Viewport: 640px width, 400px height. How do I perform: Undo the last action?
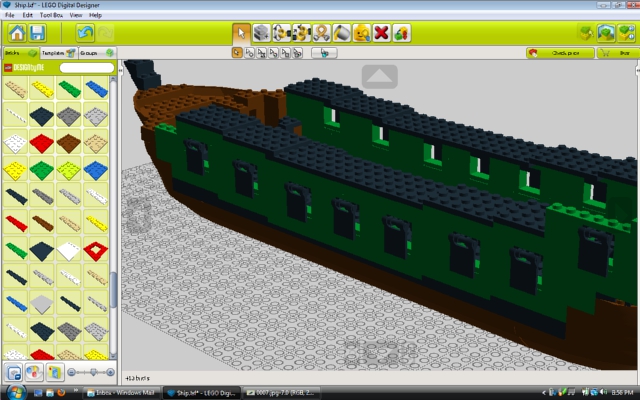[x=85, y=33]
